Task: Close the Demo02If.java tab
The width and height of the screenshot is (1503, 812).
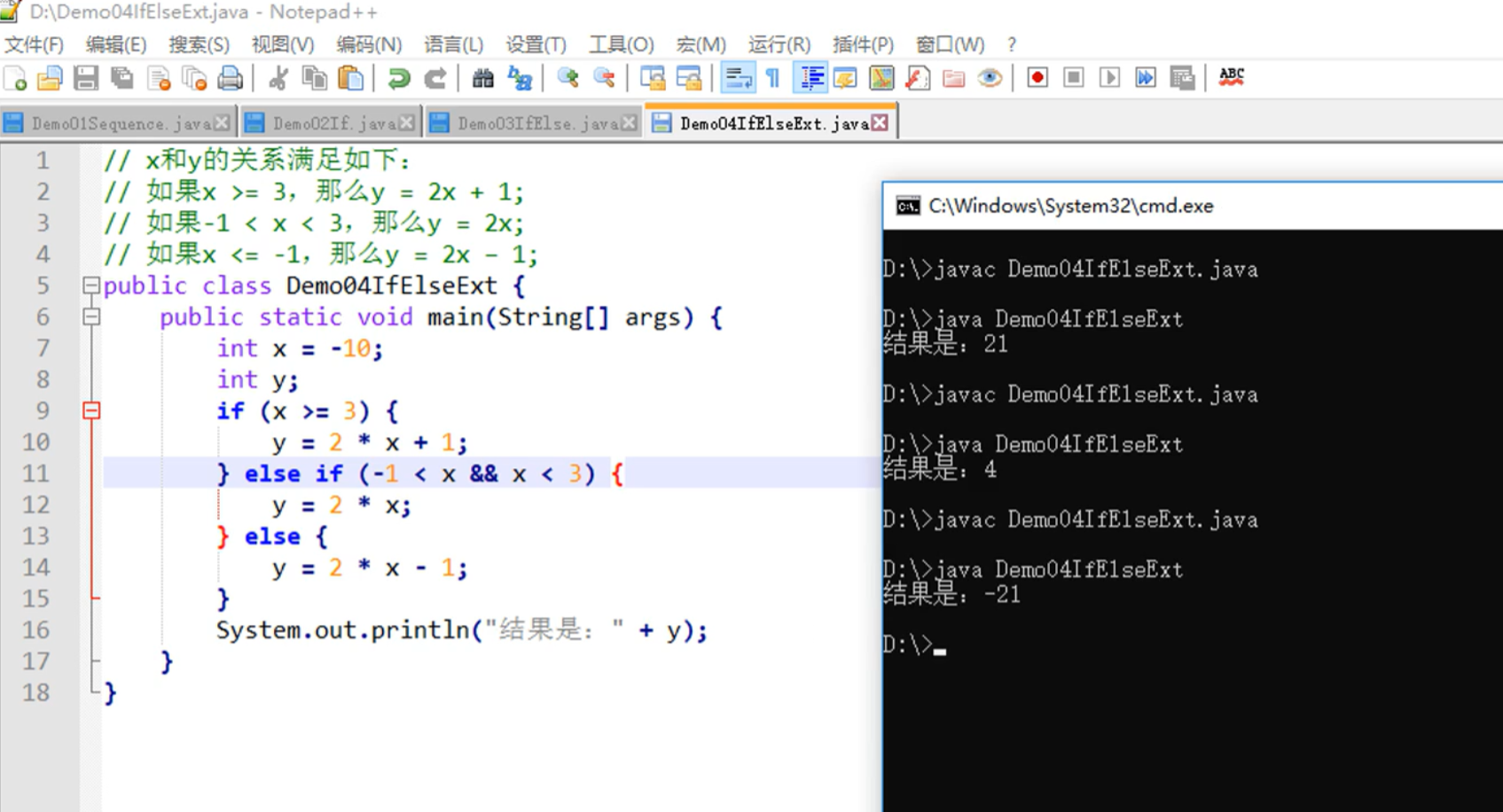Action: tap(406, 122)
